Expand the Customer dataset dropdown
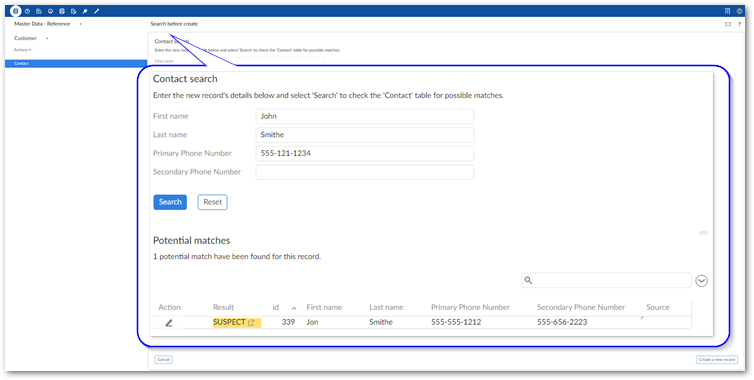This screenshot has width=754, height=380. (x=47, y=38)
